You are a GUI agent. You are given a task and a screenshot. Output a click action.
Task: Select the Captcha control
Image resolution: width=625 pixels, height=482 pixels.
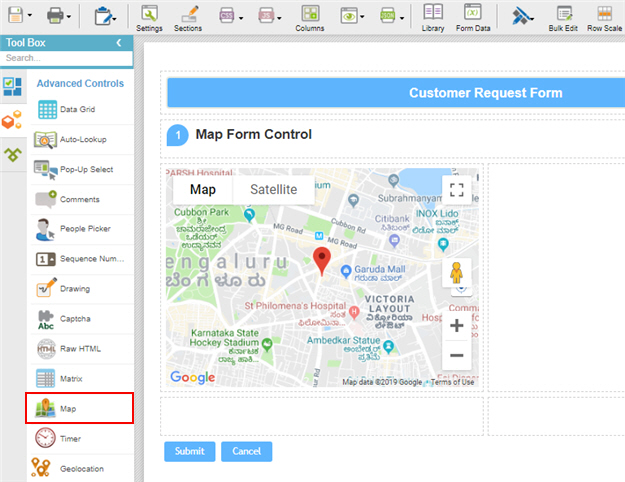point(82,319)
